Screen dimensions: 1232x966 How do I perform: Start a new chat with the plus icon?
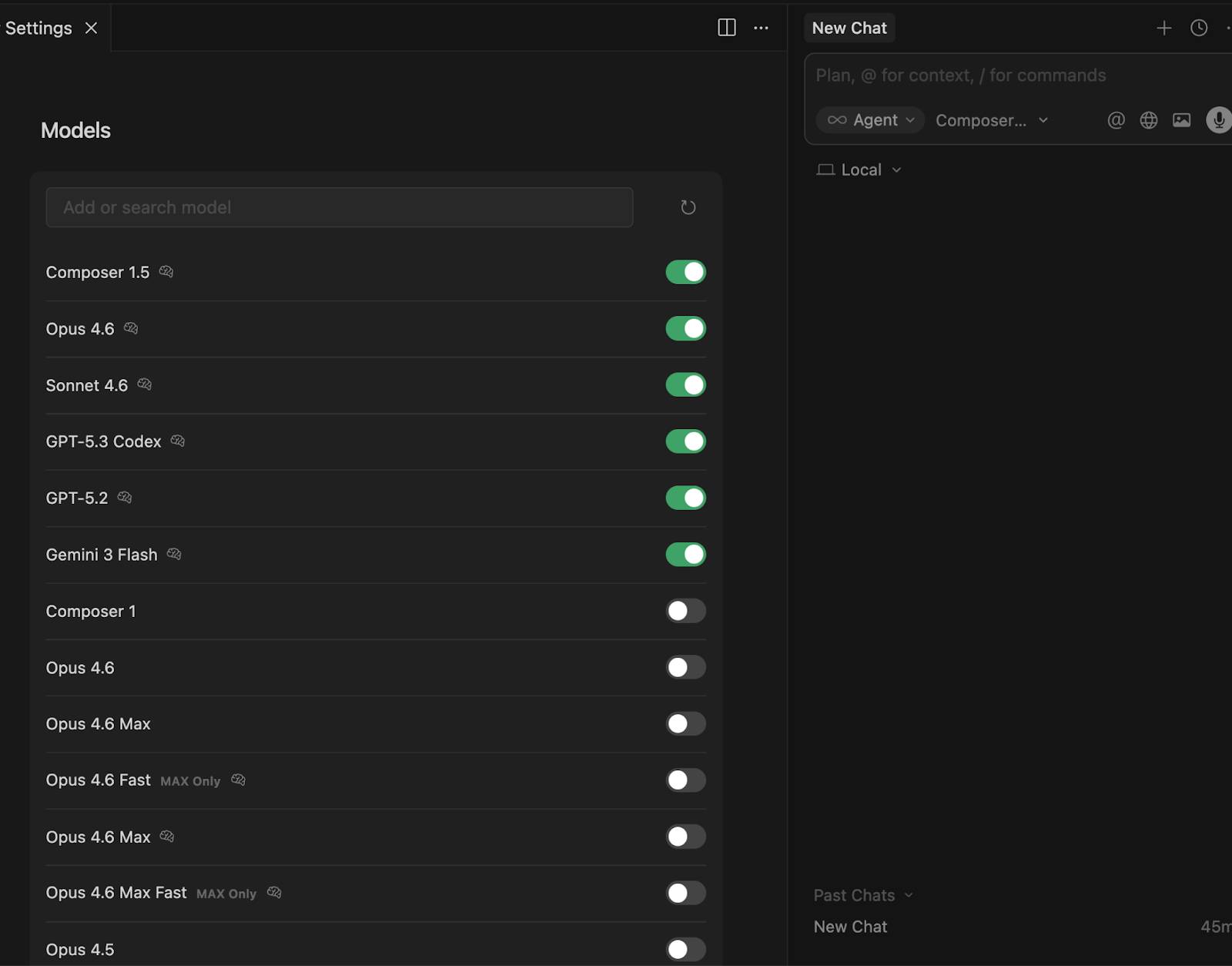point(1164,28)
